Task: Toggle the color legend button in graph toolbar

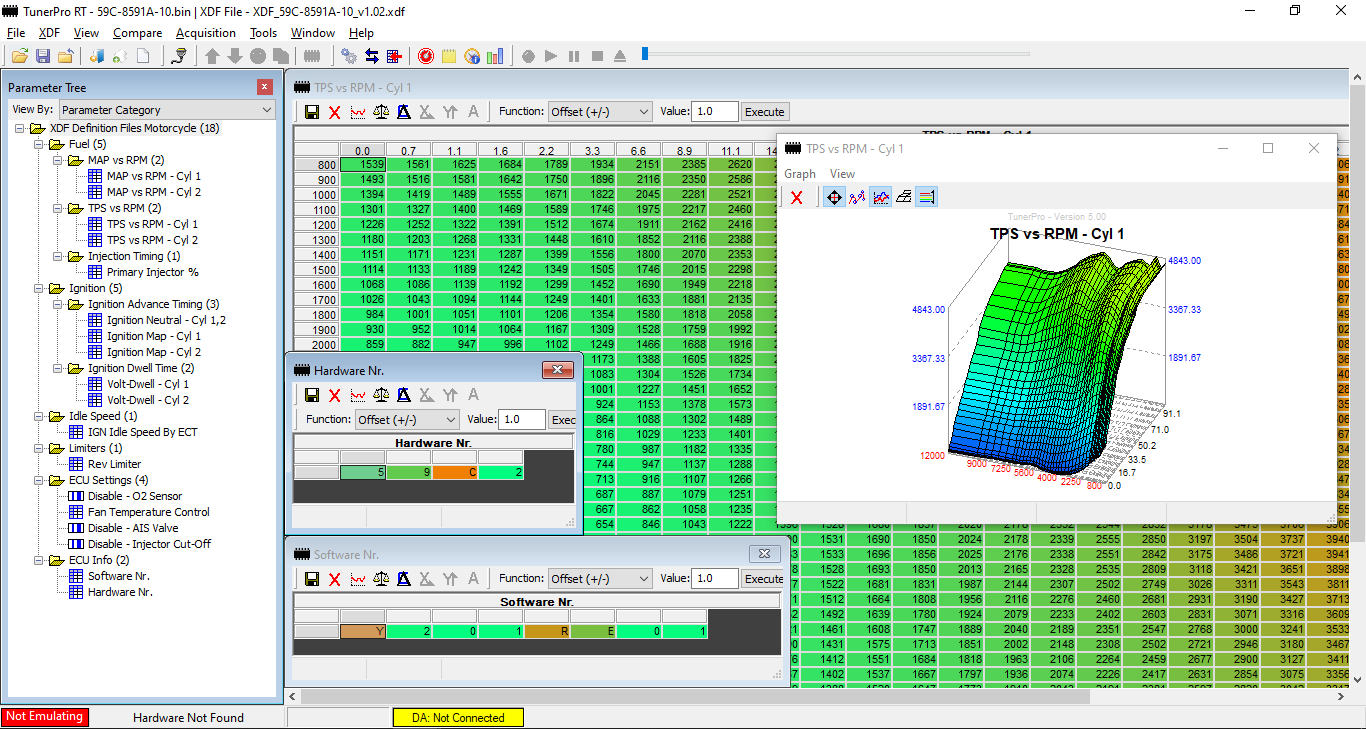Action: (x=926, y=198)
